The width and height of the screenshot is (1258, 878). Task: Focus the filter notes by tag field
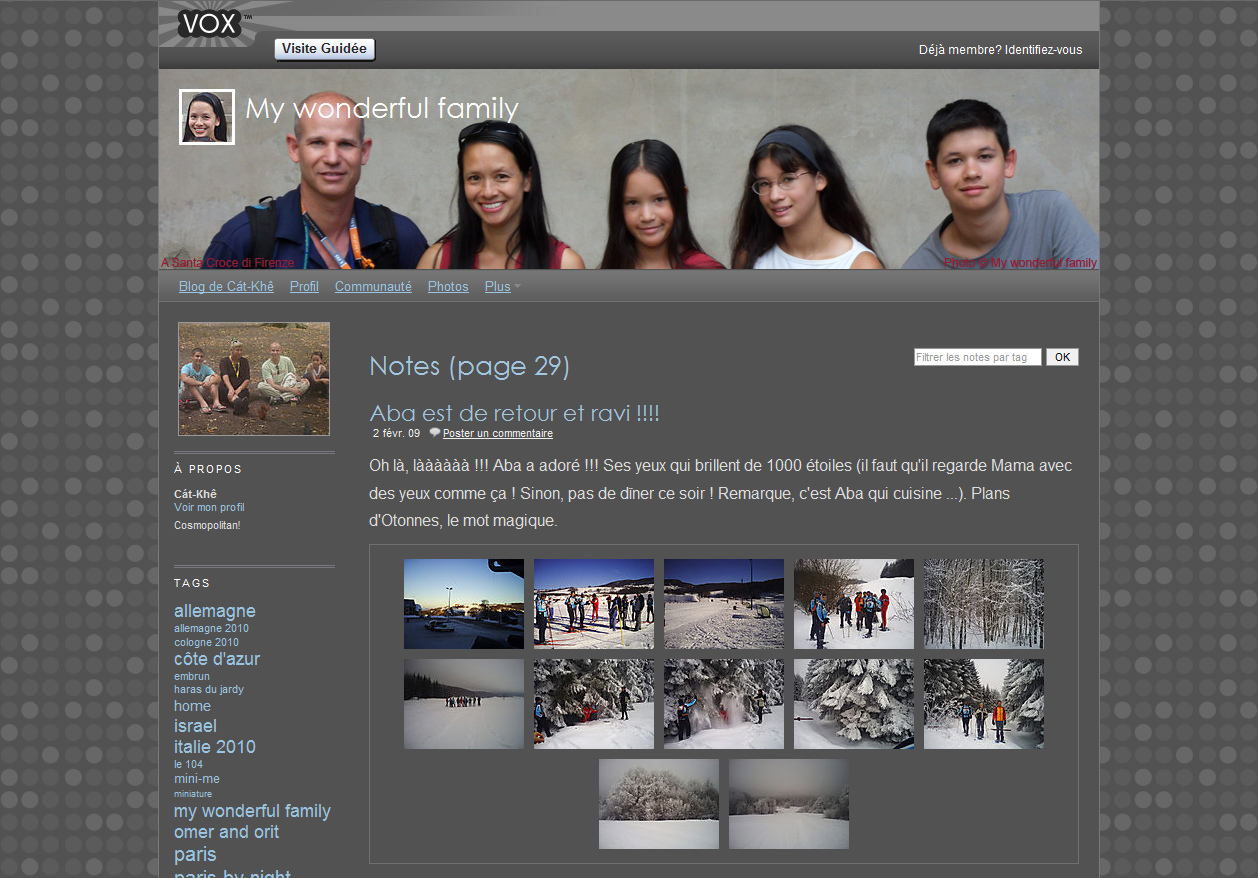coord(977,357)
